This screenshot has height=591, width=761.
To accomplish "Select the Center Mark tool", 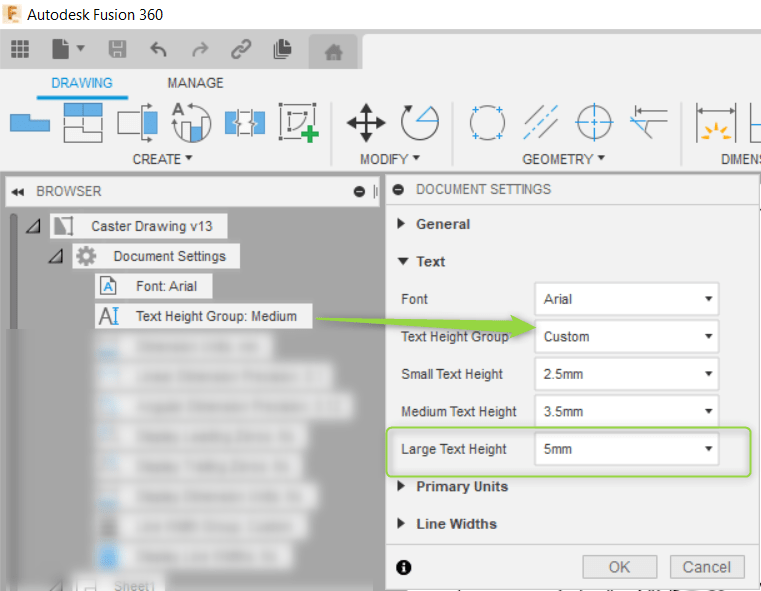I will [594, 123].
